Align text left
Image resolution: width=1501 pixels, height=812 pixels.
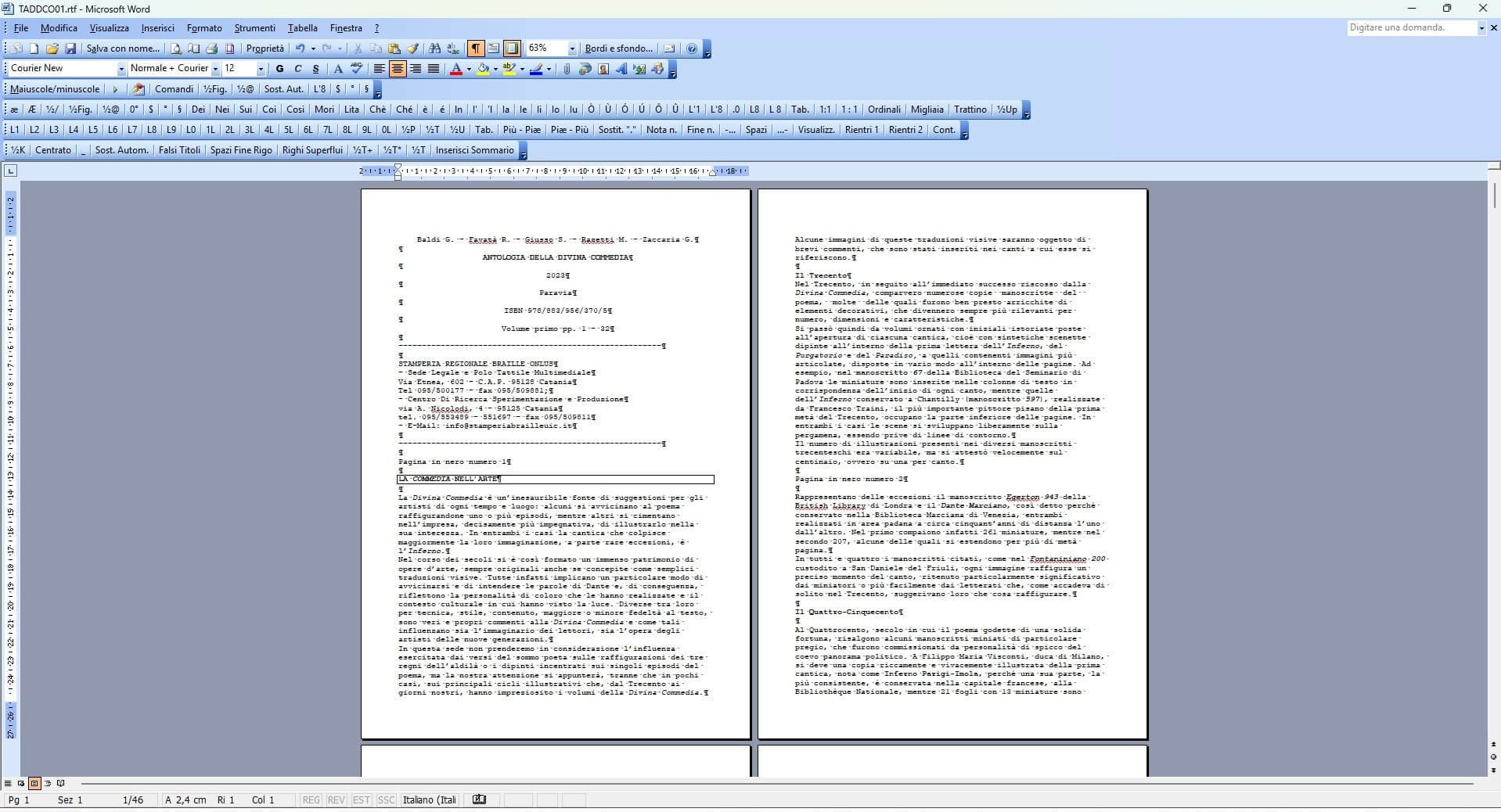[380, 69]
